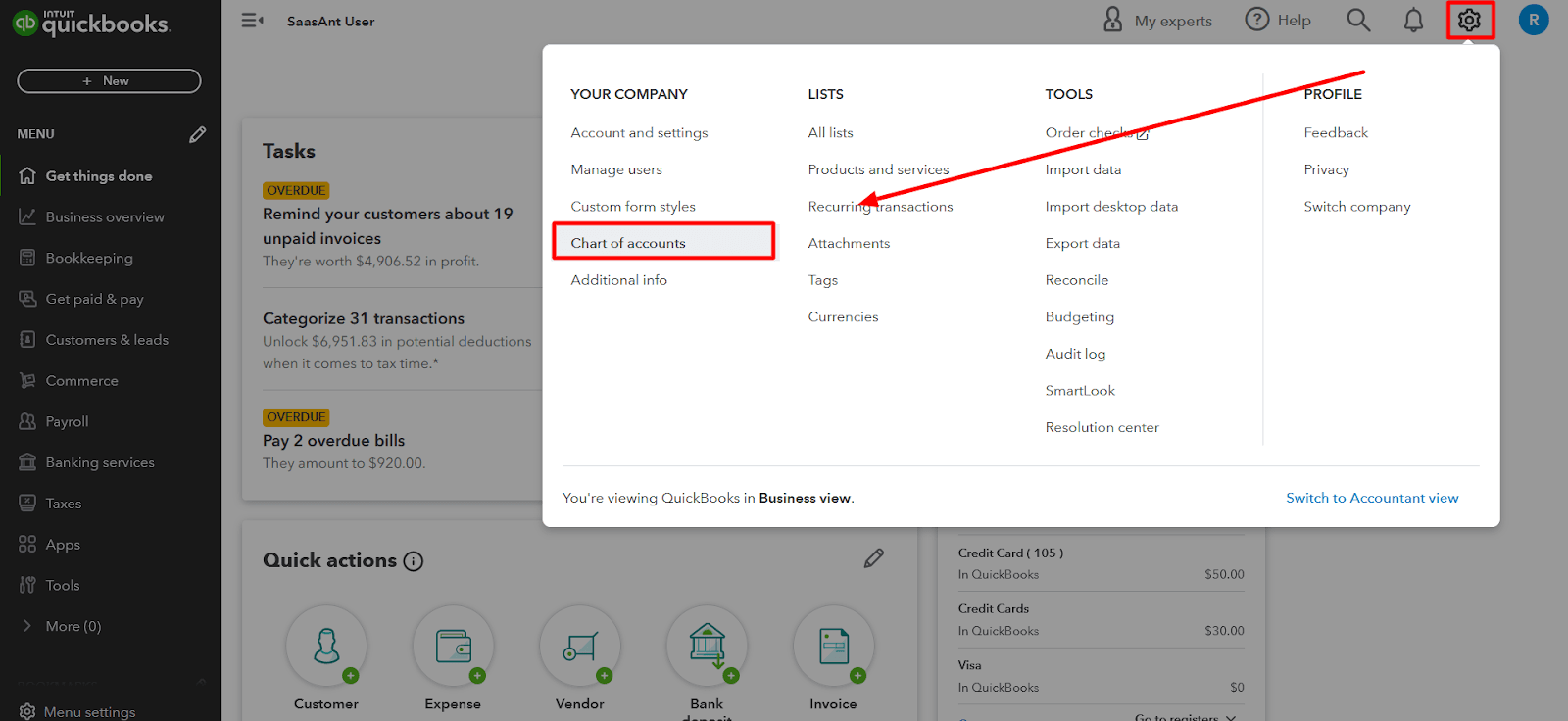Open Recurring transactions
This screenshot has height=721, width=1568.
[880, 207]
